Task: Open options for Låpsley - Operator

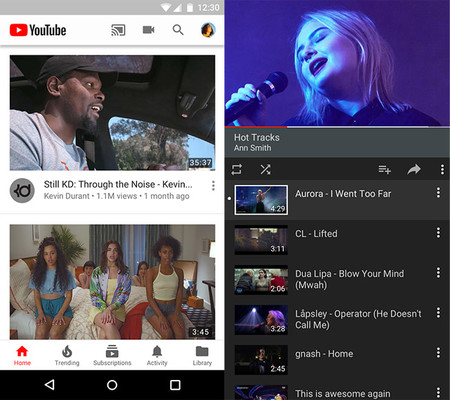Action: (438, 313)
